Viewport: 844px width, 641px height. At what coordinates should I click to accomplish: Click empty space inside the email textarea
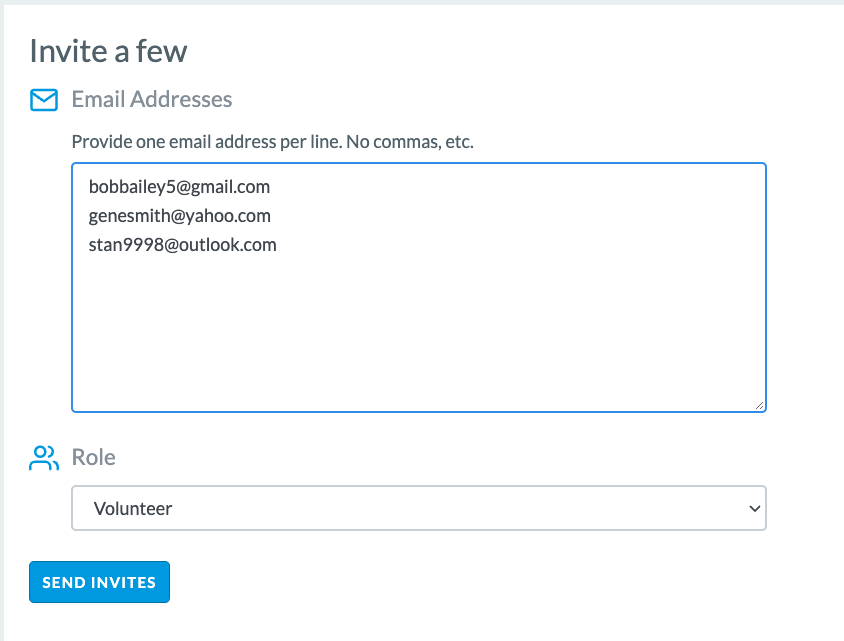[419, 334]
